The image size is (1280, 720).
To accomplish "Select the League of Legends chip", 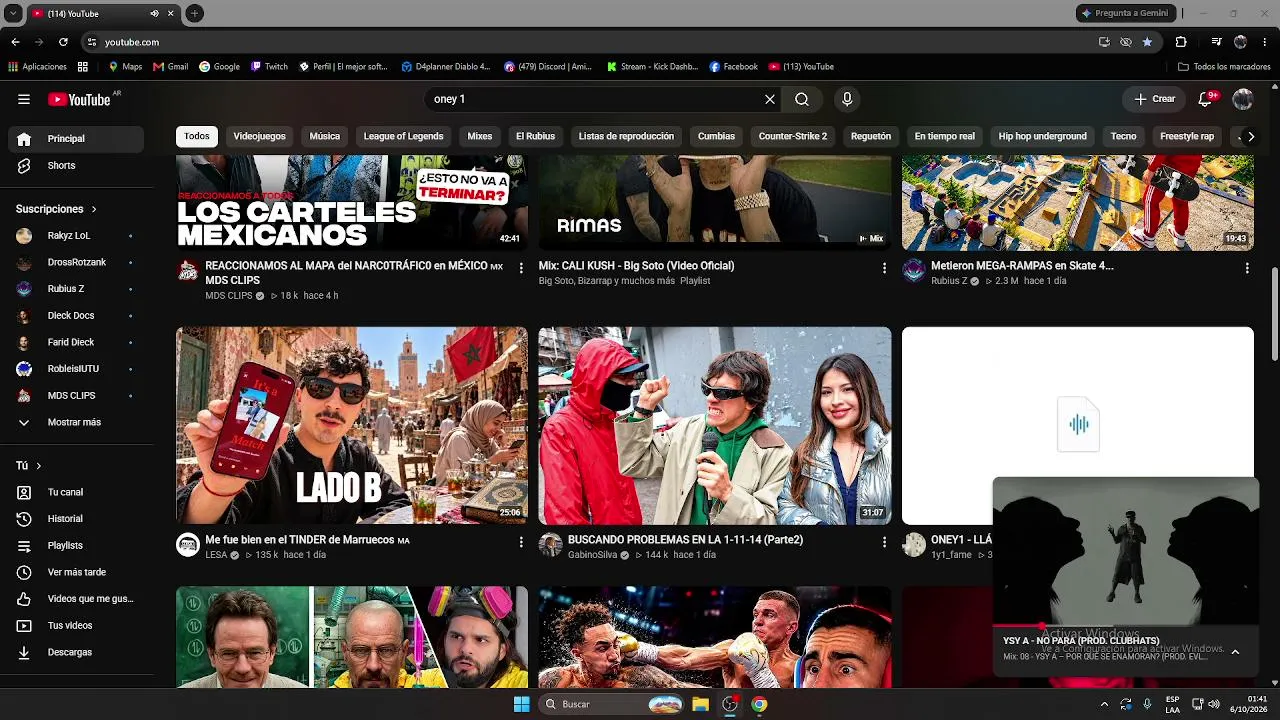I will (403, 136).
